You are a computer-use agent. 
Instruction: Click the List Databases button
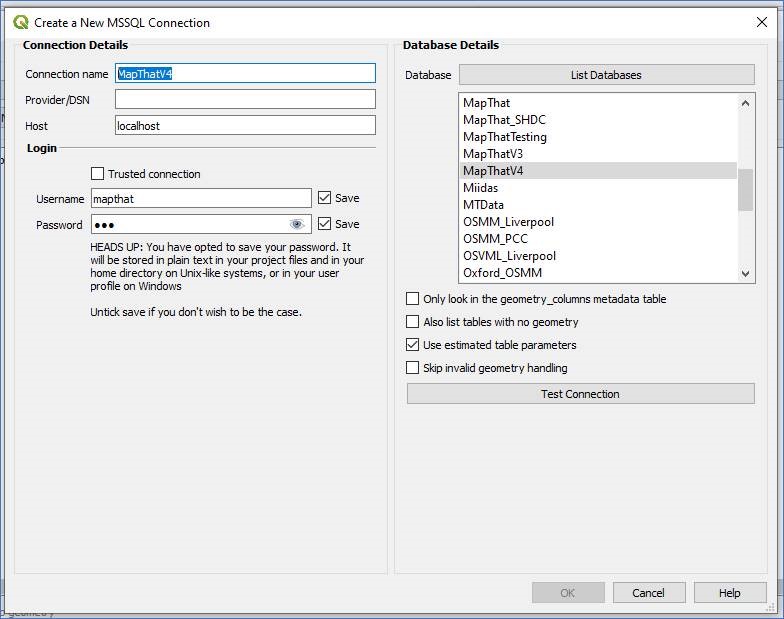606,75
